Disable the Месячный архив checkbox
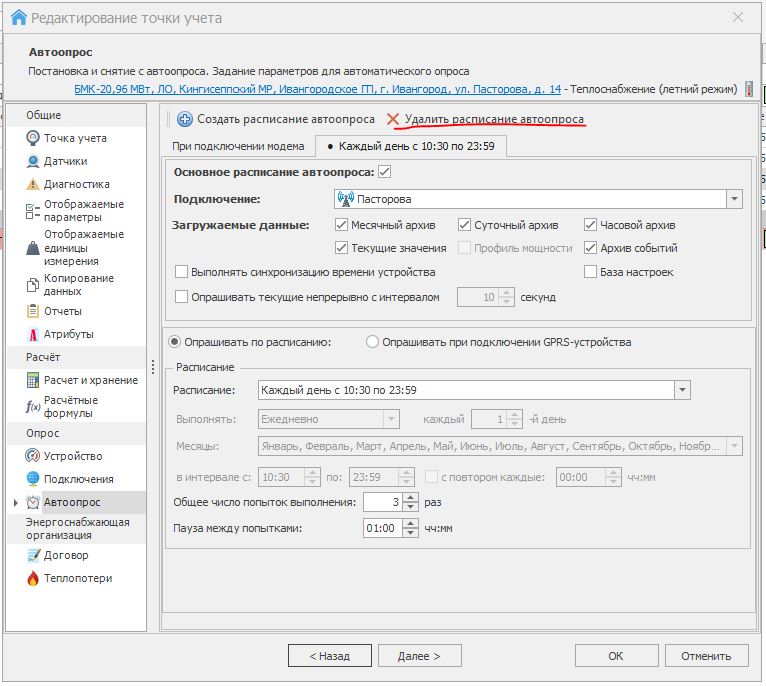 click(x=342, y=225)
